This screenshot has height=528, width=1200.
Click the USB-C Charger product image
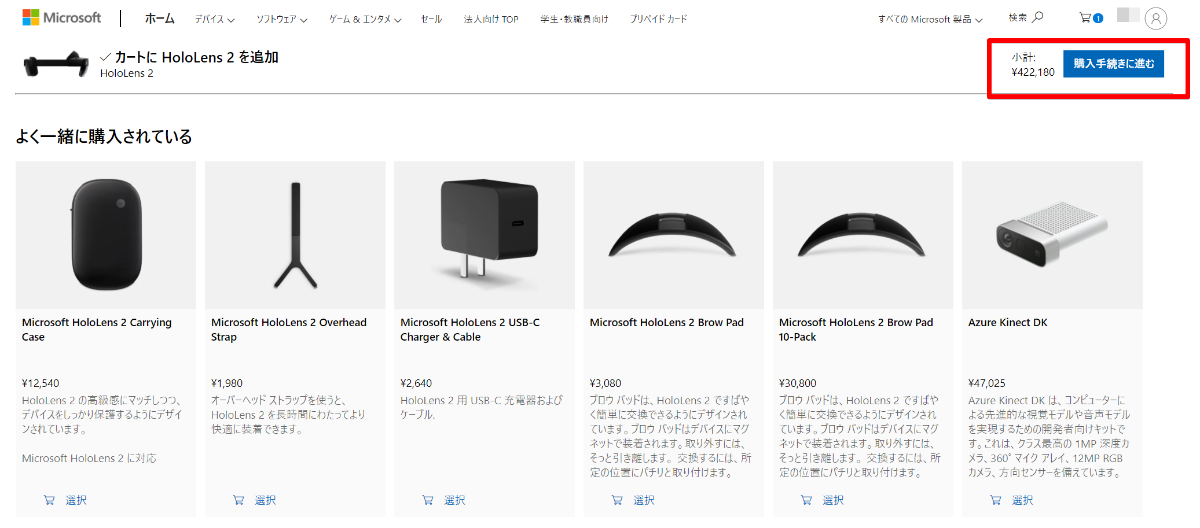pos(484,234)
